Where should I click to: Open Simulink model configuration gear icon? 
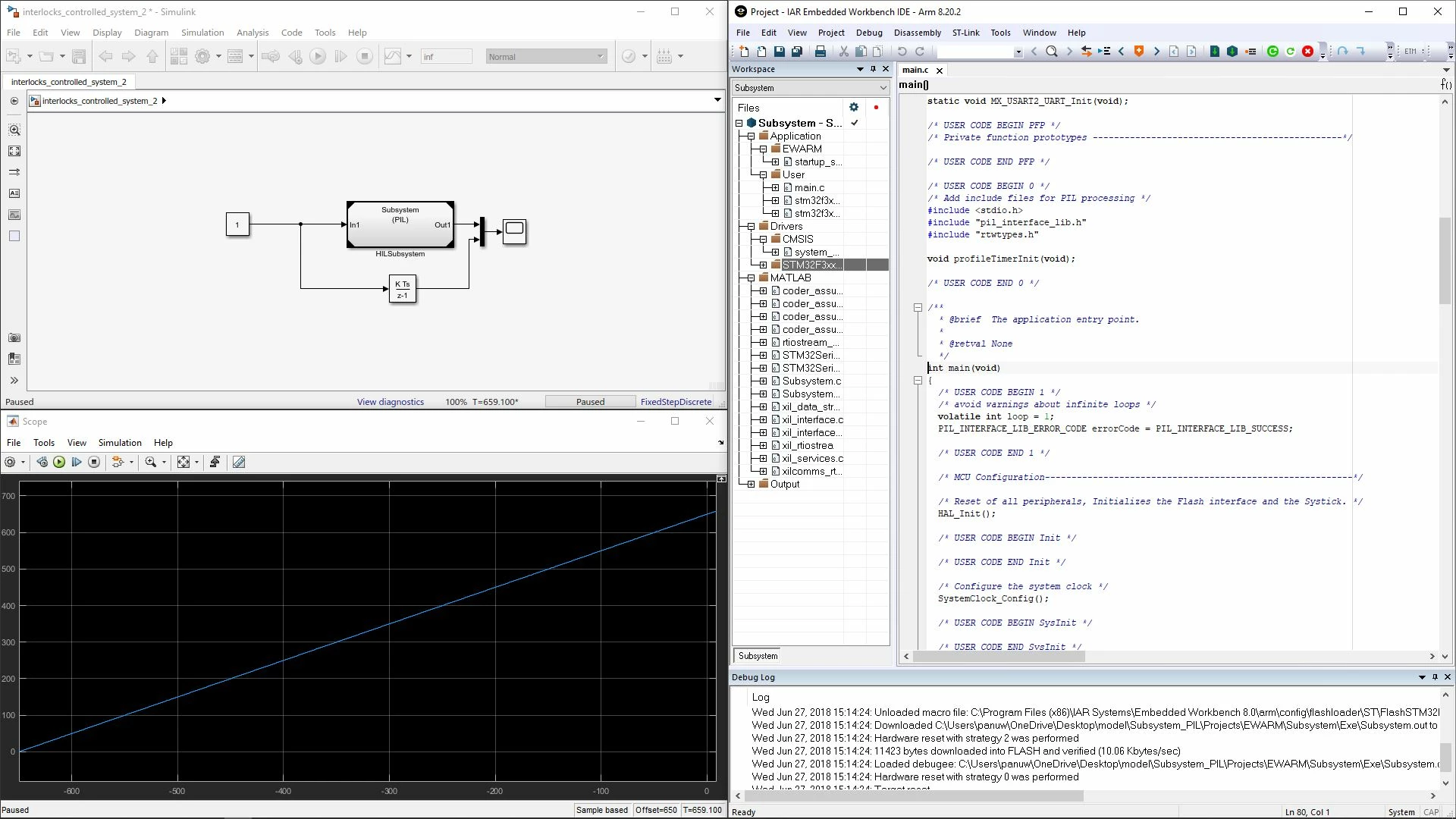coord(202,56)
